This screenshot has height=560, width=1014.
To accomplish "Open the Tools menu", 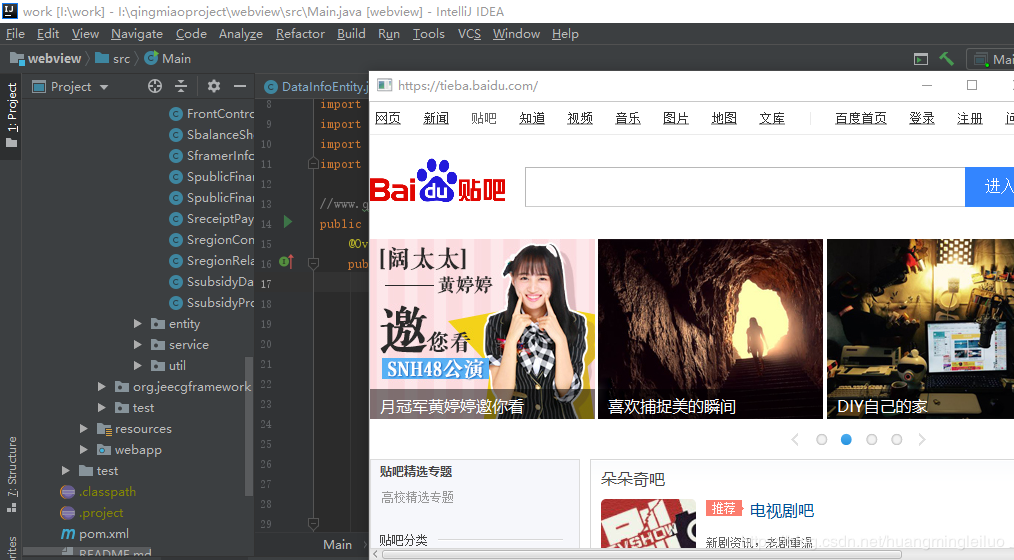I will pos(429,34).
